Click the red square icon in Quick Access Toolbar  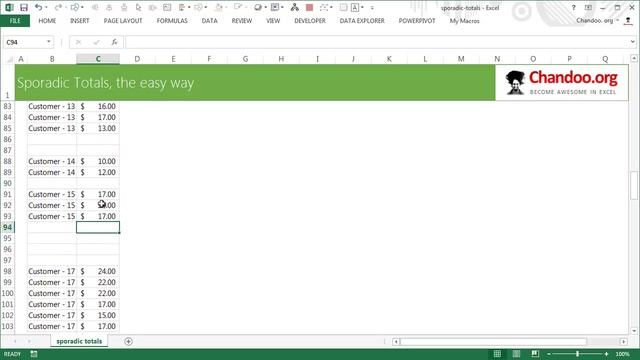(309, 7)
